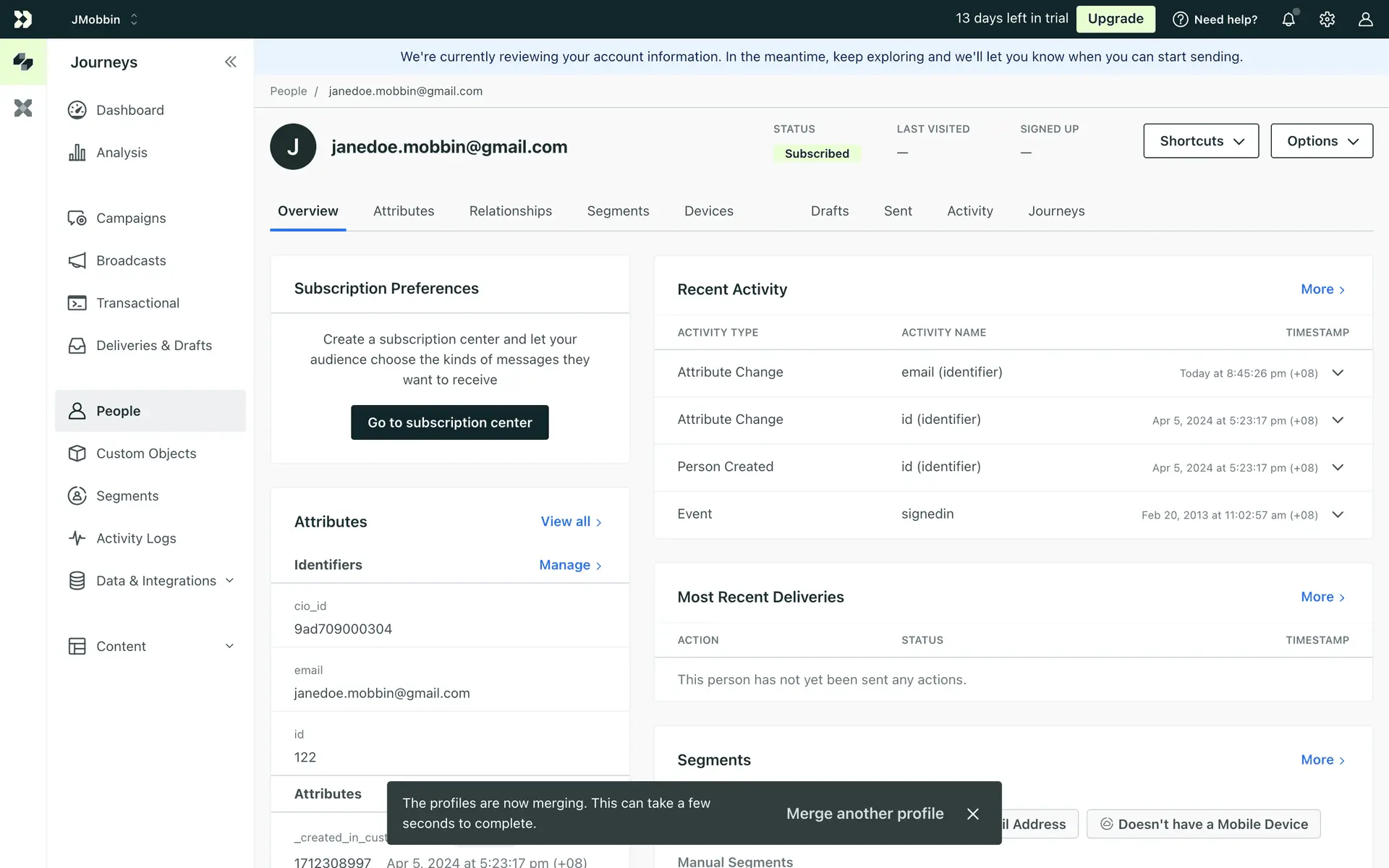Dismiss the merging profiles toast notification
Image resolution: width=1389 pixels, height=868 pixels.
(x=973, y=814)
